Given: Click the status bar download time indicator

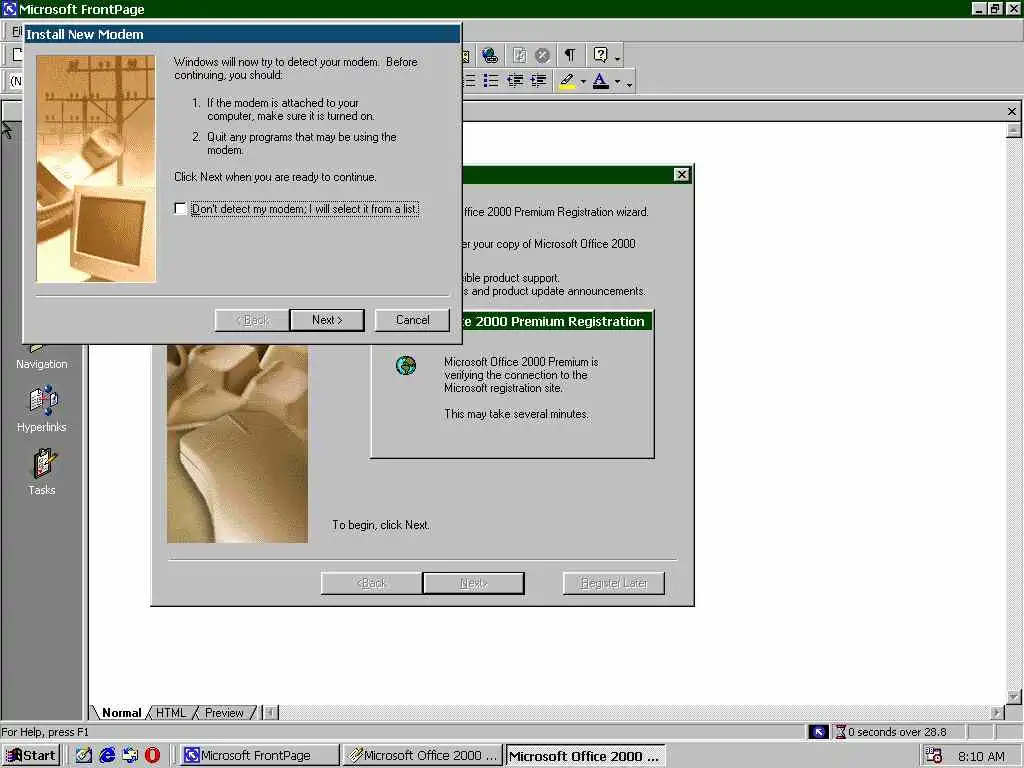Looking at the screenshot, I should pyautogui.click(x=891, y=732).
